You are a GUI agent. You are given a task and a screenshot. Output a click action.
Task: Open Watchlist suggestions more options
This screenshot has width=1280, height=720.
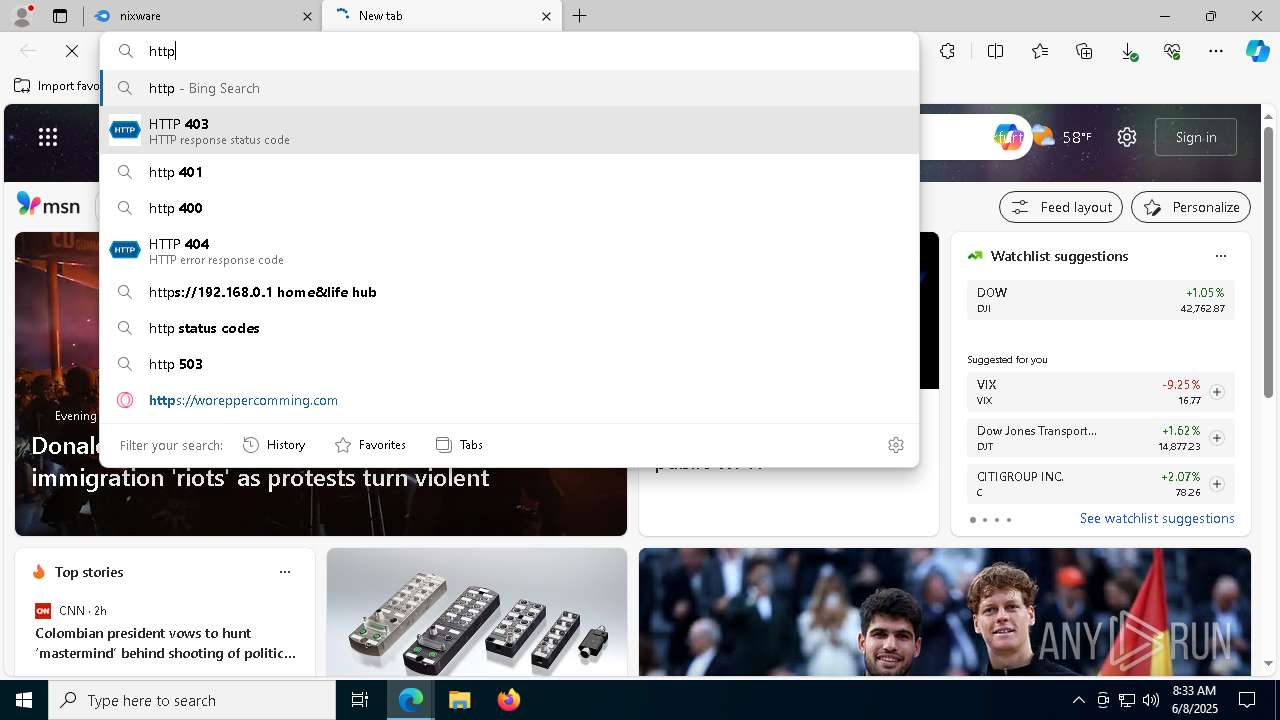tap(1220, 256)
